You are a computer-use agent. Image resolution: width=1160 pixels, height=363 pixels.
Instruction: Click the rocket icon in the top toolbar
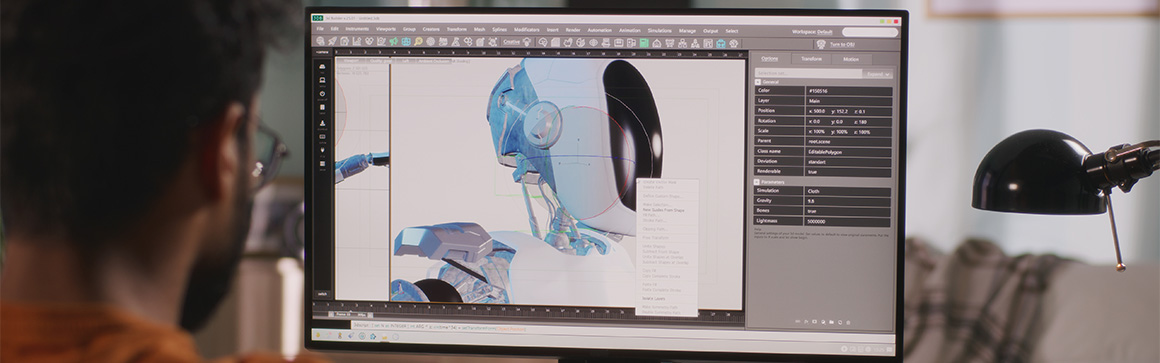tap(331, 42)
